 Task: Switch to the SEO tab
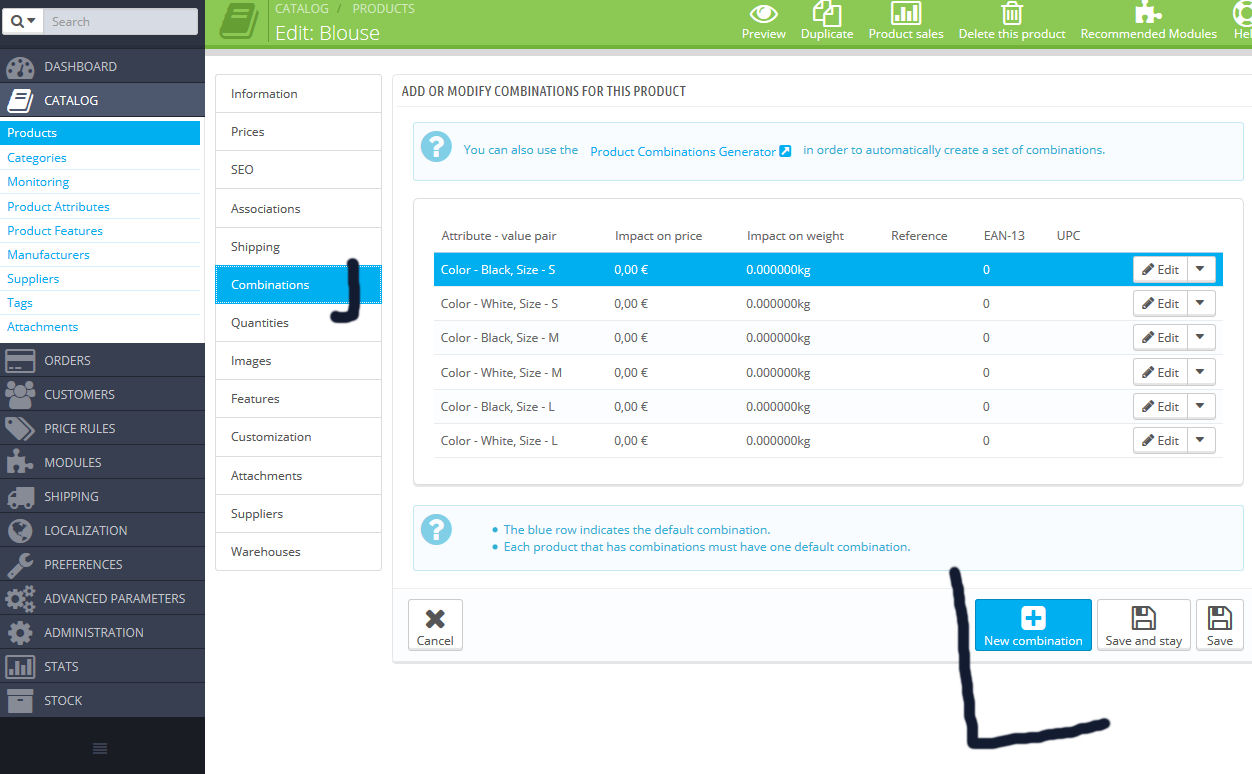pyautogui.click(x=298, y=170)
